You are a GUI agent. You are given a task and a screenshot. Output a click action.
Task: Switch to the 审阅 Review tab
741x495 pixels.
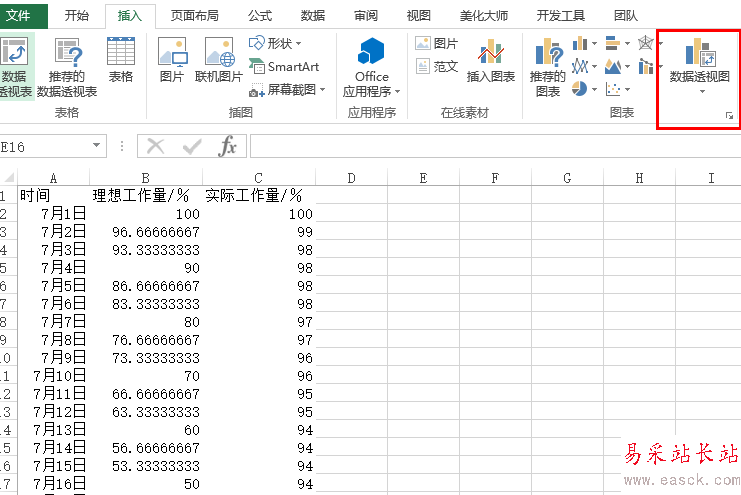coord(366,16)
